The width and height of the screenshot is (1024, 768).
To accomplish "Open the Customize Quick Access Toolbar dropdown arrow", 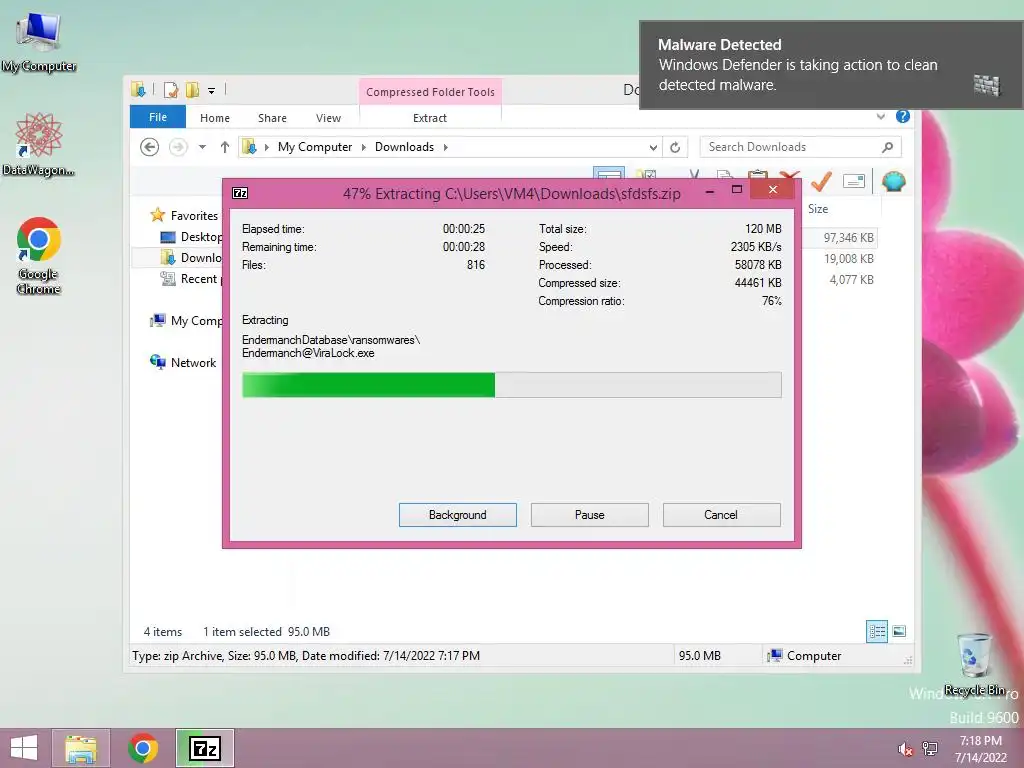I will pyautogui.click(x=212, y=91).
